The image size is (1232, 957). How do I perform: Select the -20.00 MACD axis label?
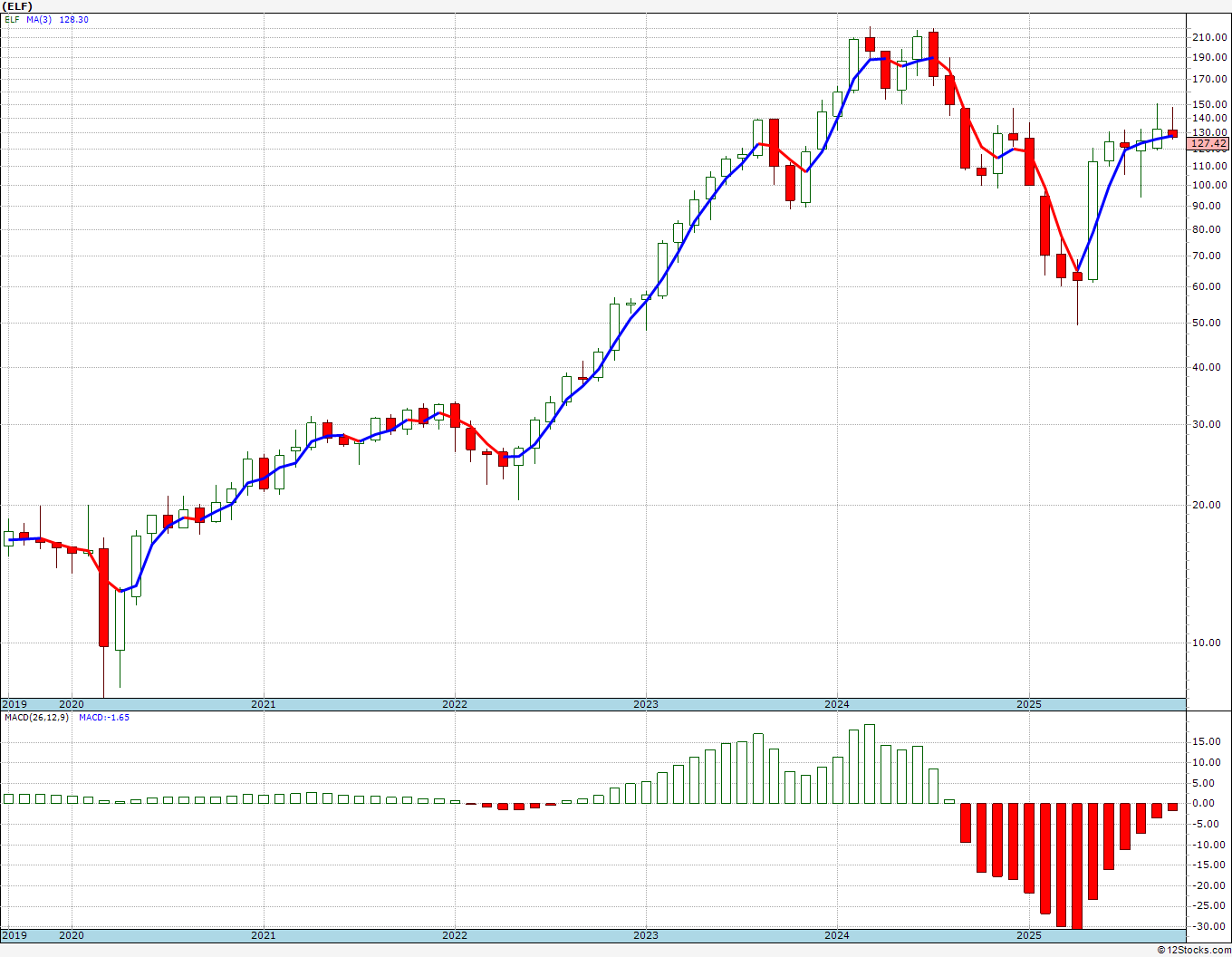click(x=1209, y=885)
